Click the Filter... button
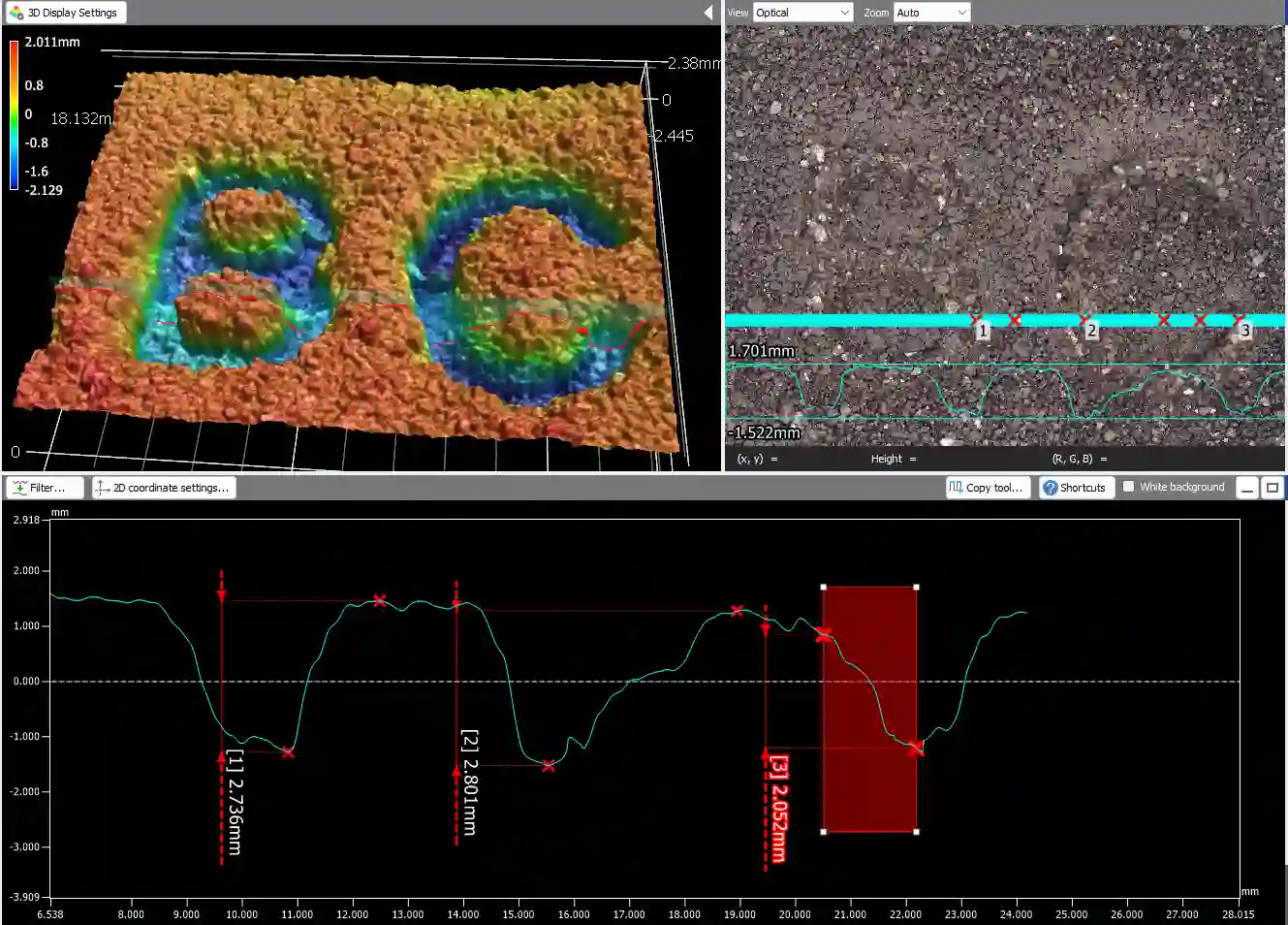The width and height of the screenshot is (1288, 925). point(45,487)
